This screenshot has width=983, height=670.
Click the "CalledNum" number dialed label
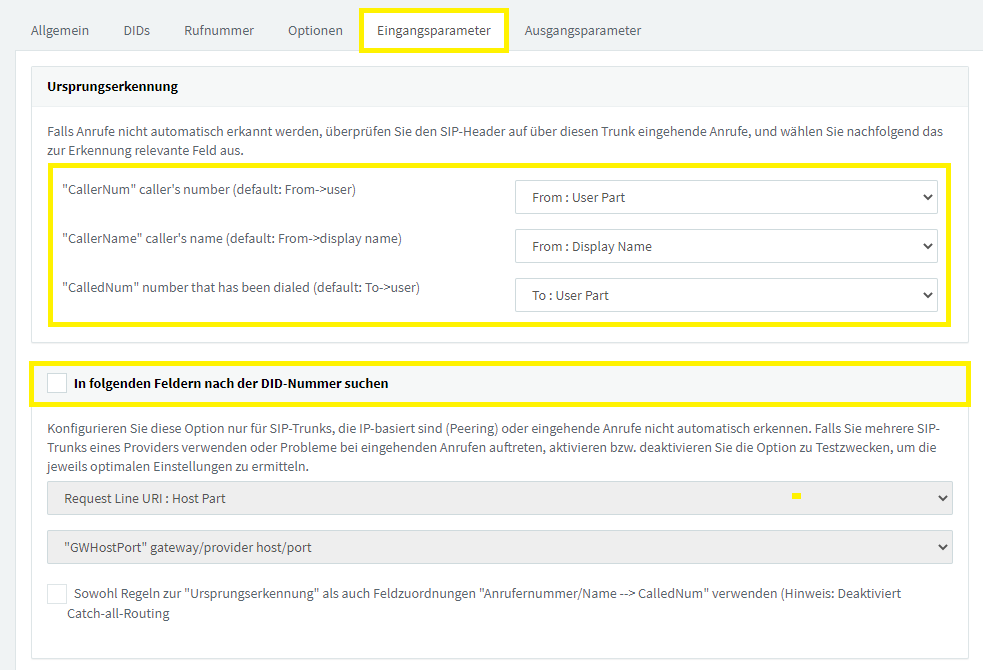coord(241,287)
